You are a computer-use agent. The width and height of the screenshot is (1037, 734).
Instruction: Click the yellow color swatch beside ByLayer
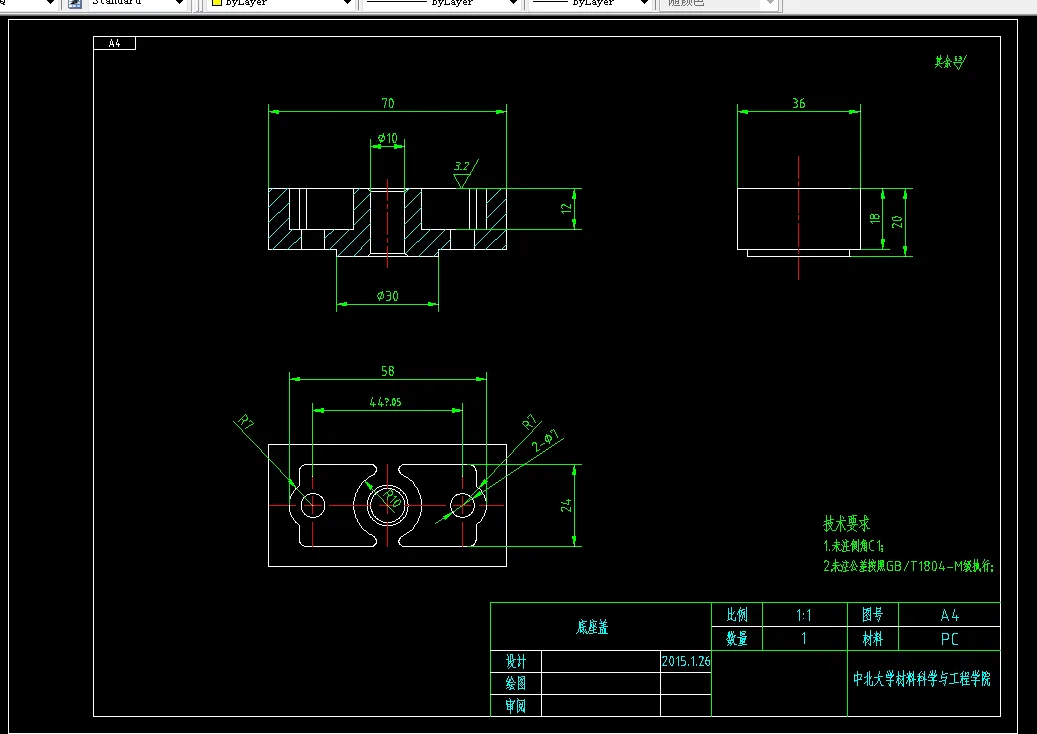216,3
